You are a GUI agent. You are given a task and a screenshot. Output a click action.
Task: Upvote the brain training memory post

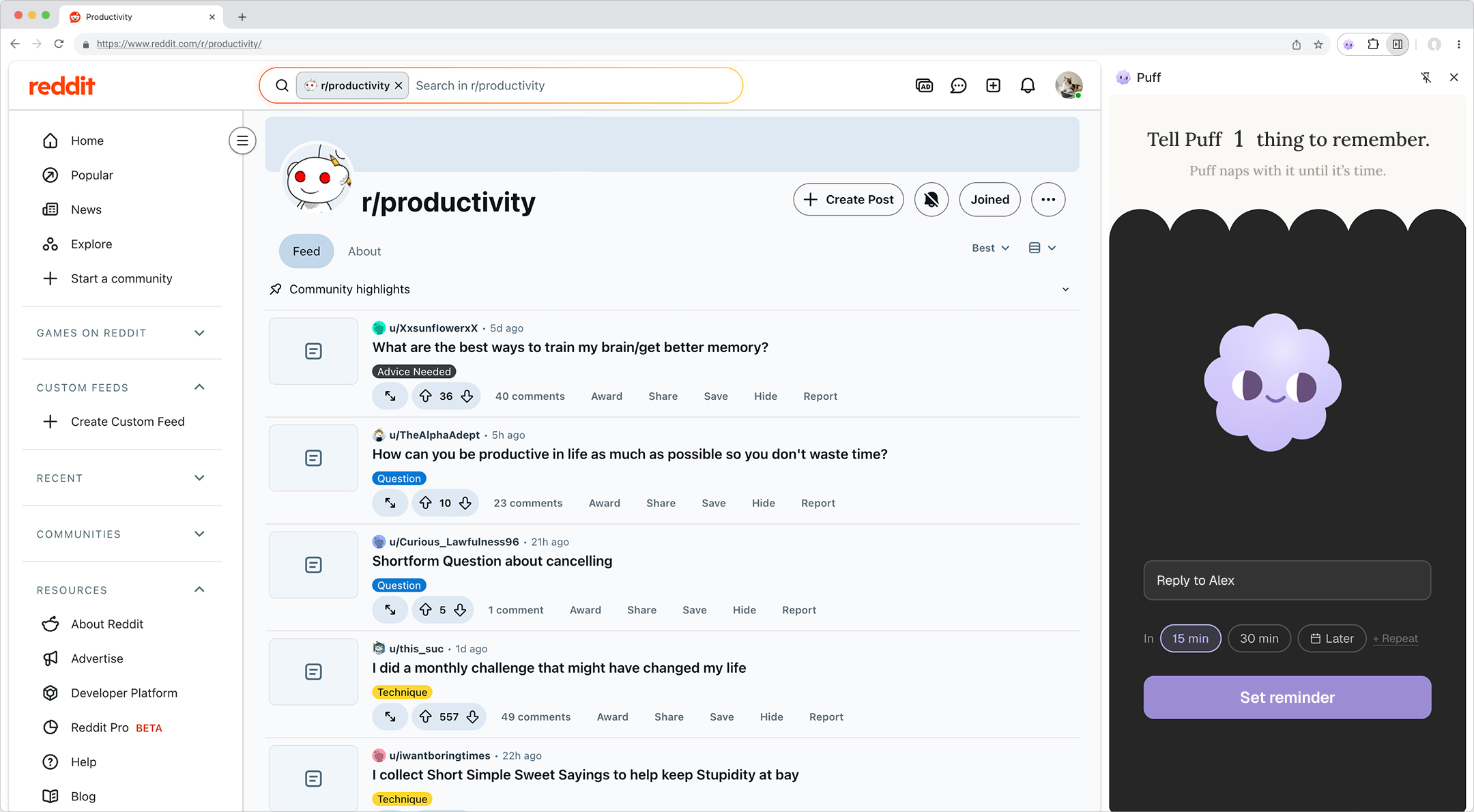click(426, 396)
